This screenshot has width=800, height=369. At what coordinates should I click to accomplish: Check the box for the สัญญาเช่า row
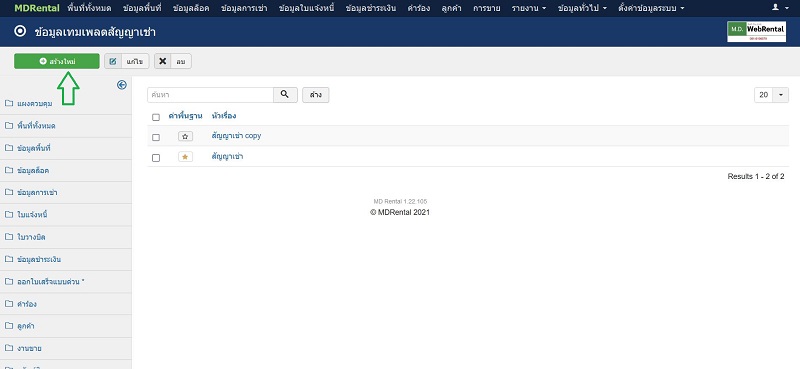[156, 158]
